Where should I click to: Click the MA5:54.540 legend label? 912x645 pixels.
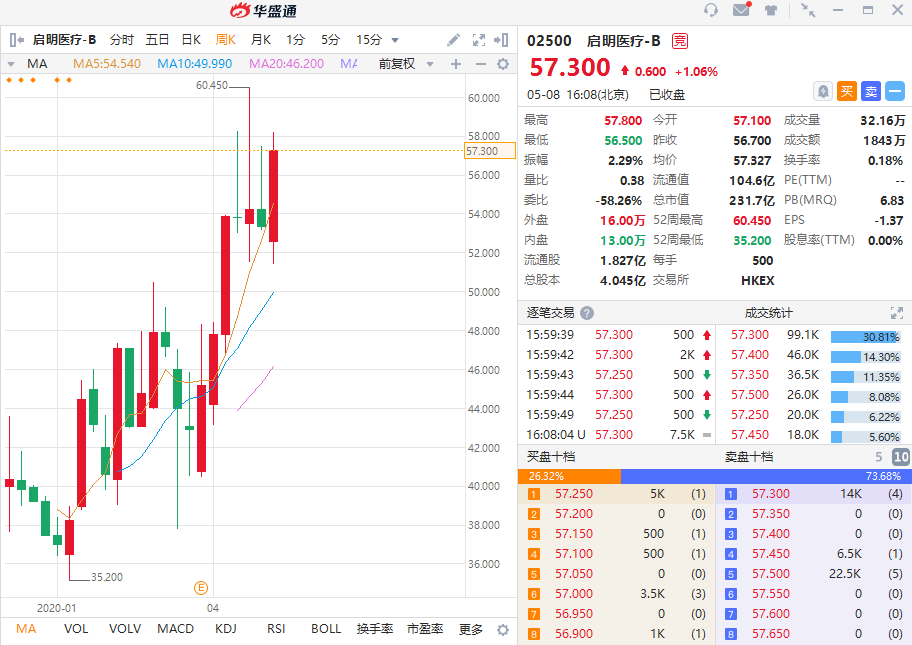(106, 64)
